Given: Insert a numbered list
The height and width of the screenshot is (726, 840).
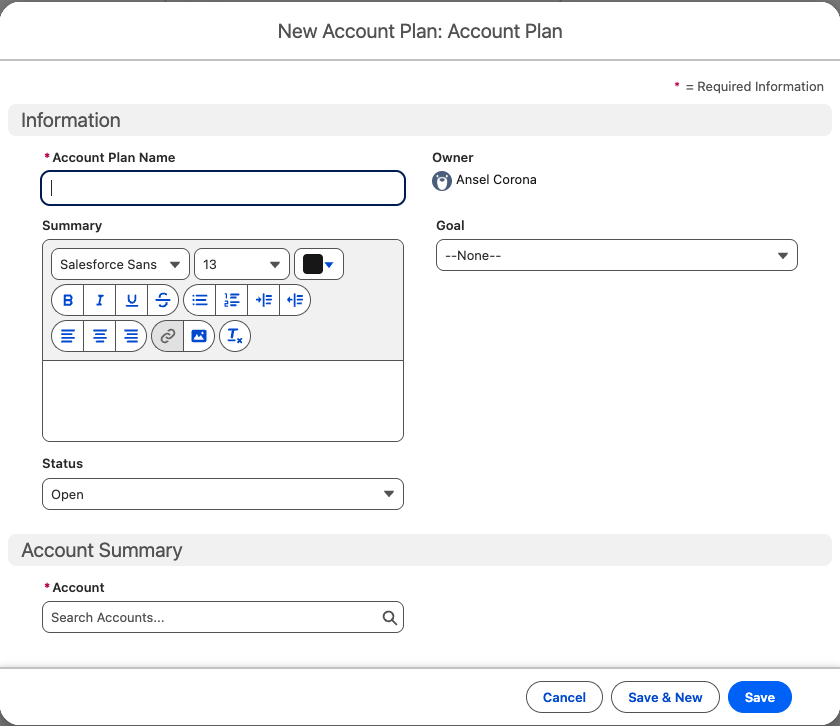Looking at the screenshot, I should [x=231, y=300].
